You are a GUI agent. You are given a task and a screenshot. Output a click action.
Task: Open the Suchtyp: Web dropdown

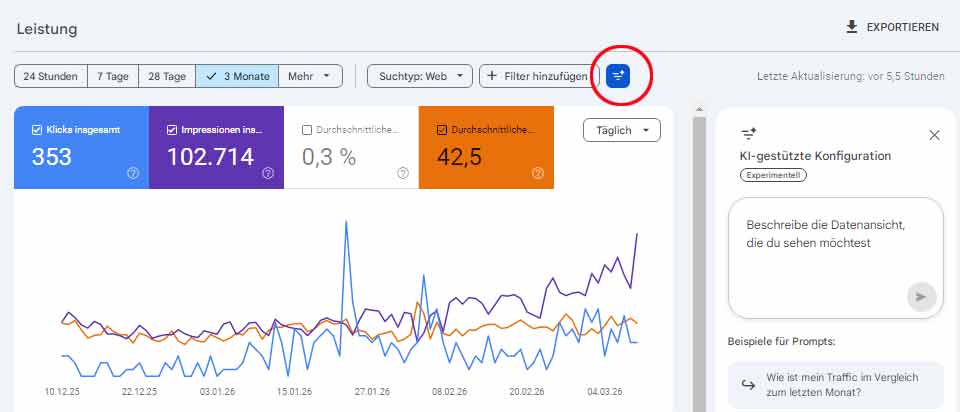point(420,77)
